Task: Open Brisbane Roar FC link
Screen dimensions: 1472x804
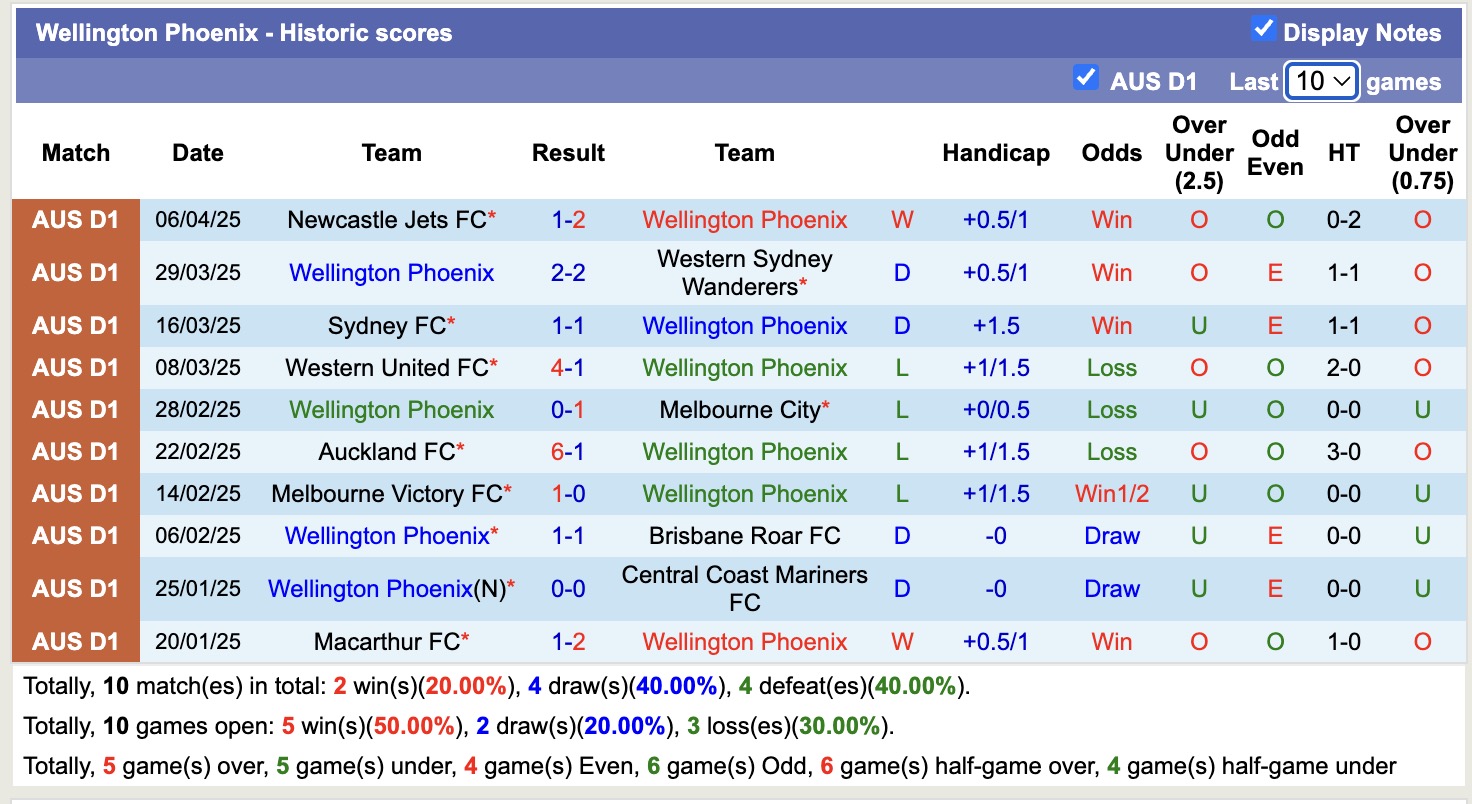Action: coord(744,535)
